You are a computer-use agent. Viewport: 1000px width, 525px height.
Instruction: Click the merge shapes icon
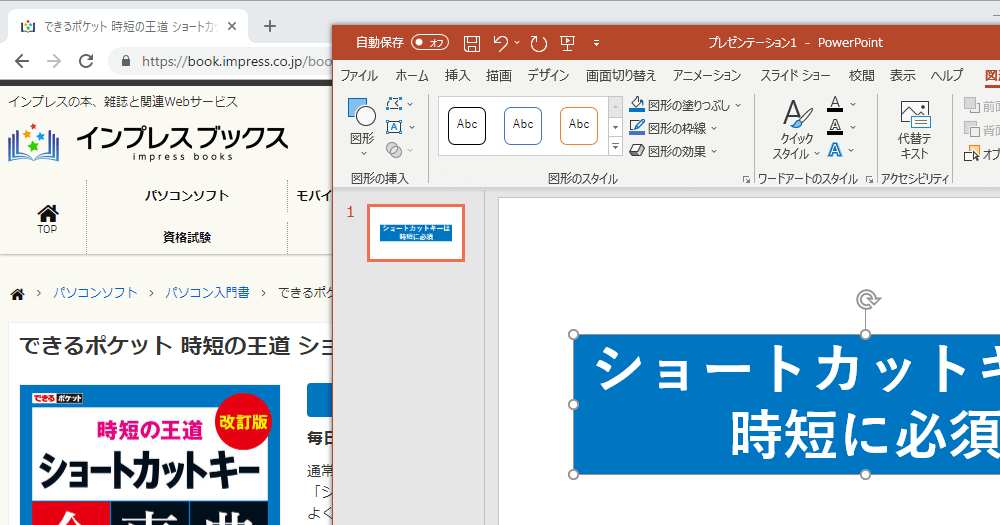(394, 150)
